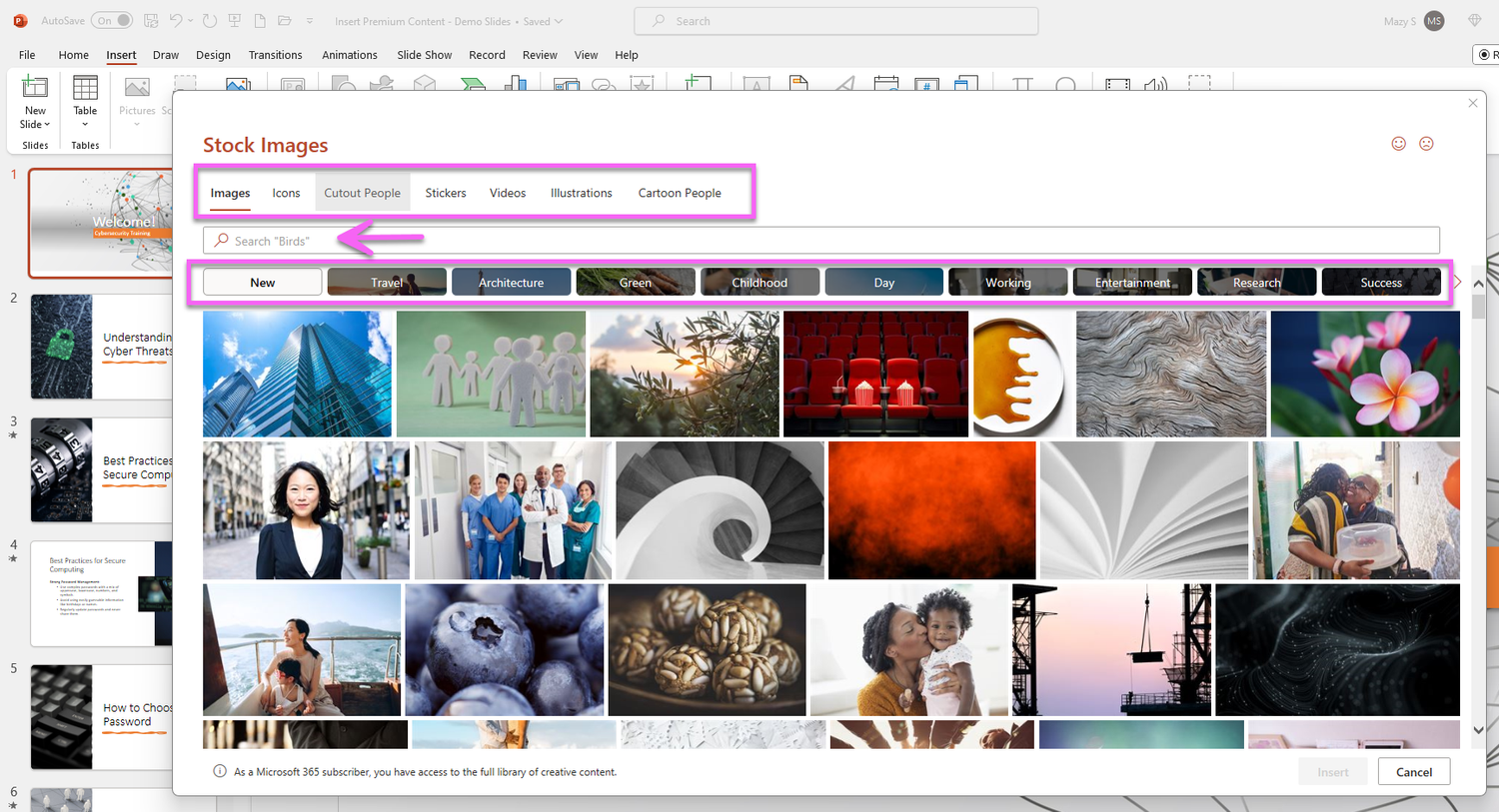
Task: Cancel the Stock Images dialog
Action: (x=1413, y=771)
